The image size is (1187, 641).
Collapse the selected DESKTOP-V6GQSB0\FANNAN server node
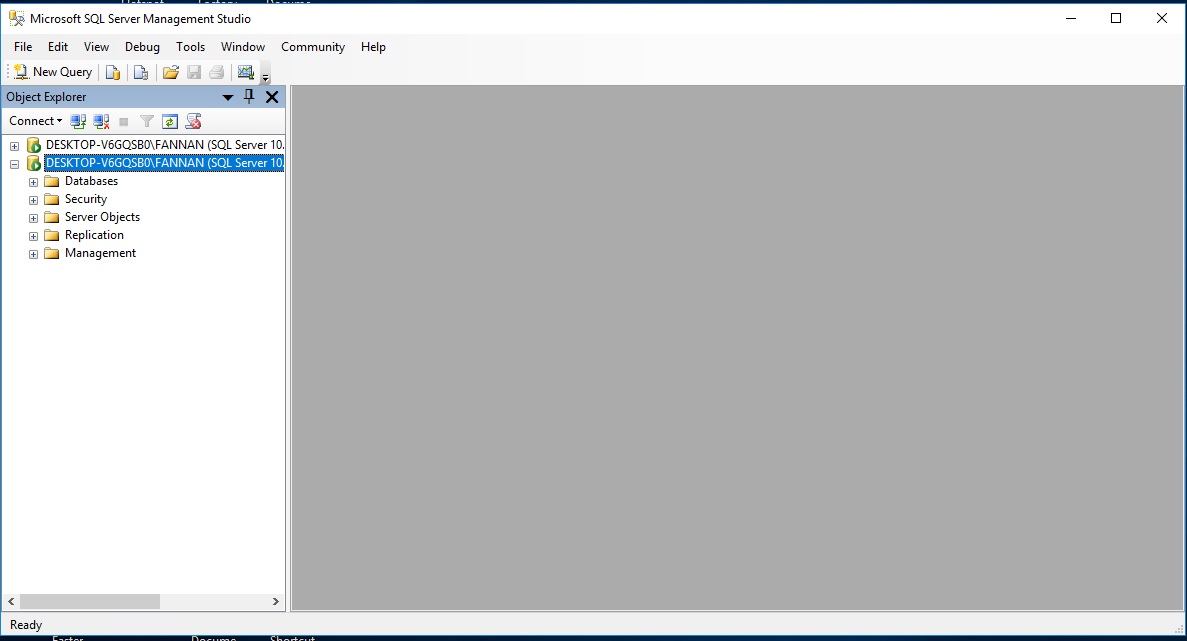[14, 163]
